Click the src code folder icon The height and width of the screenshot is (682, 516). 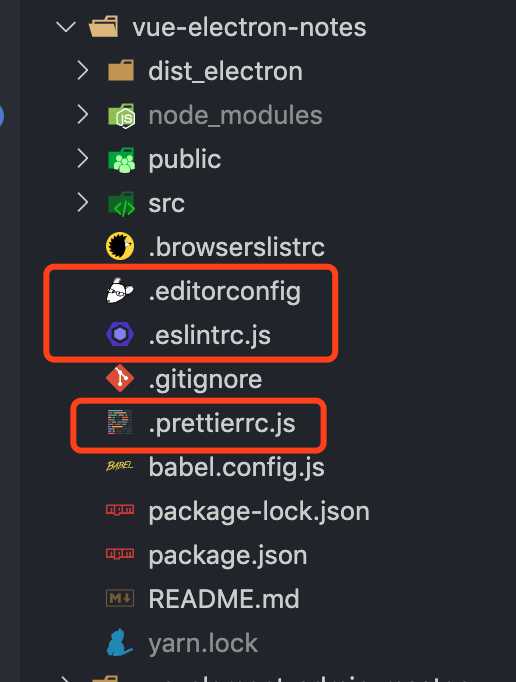(121, 204)
